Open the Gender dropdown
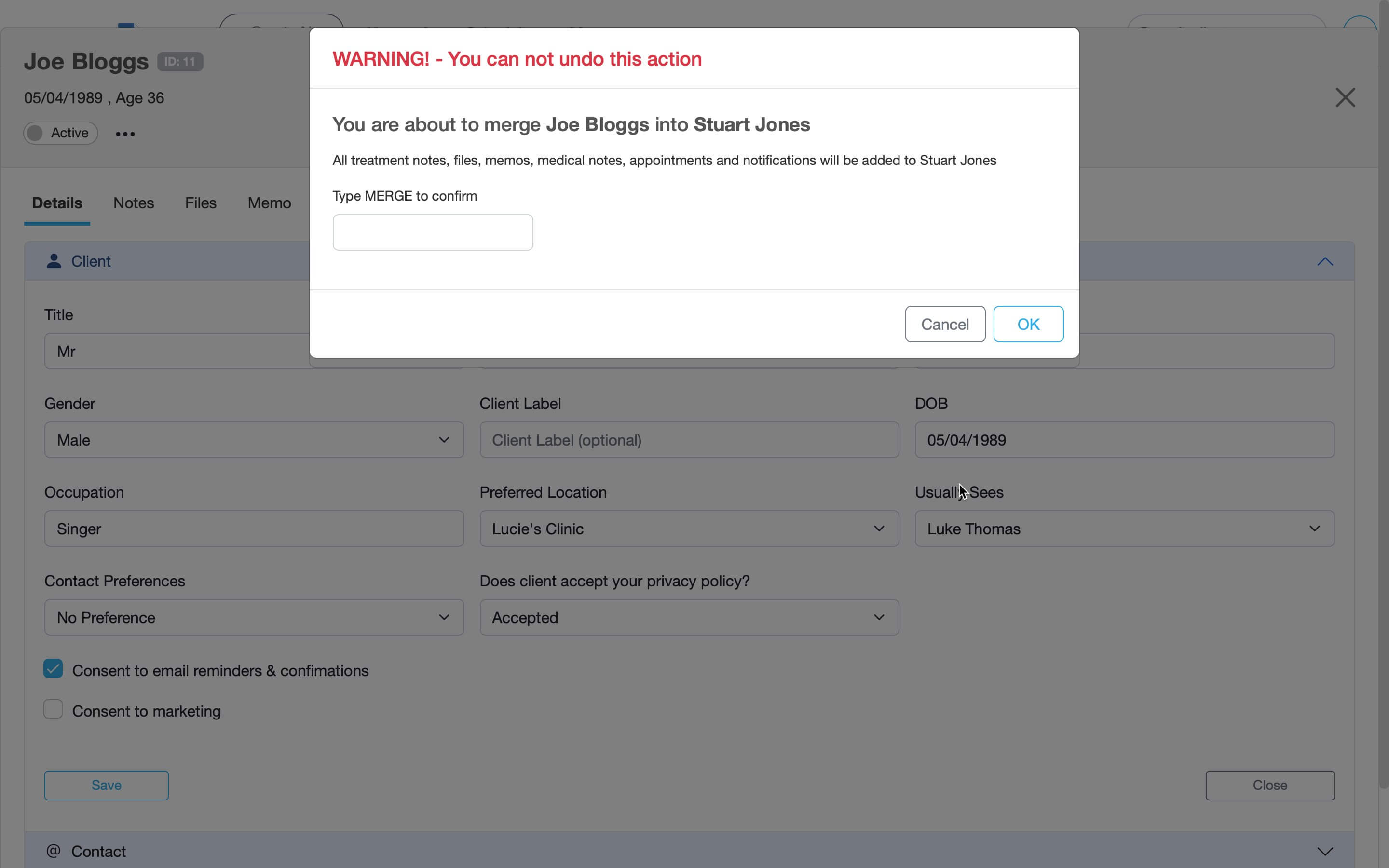Viewport: 1389px width, 868px height. [x=254, y=440]
